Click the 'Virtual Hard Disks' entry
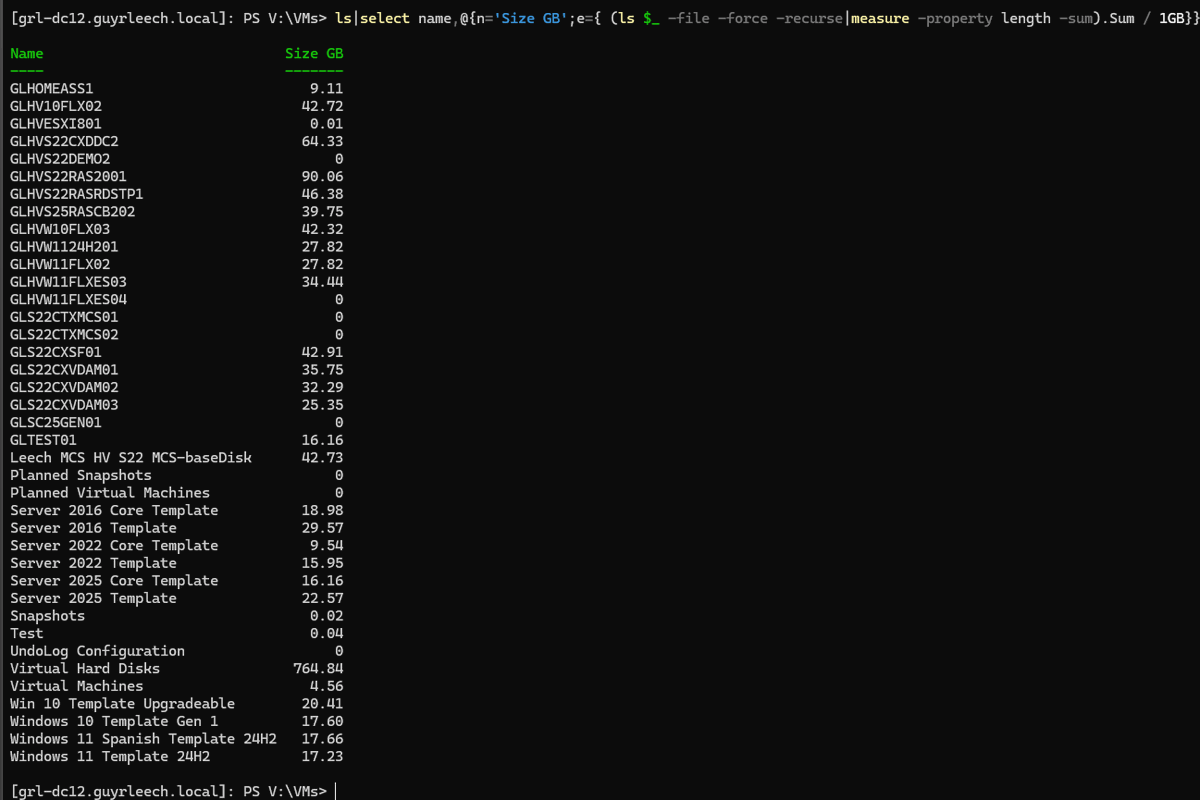This screenshot has height=800, width=1200. 85,669
